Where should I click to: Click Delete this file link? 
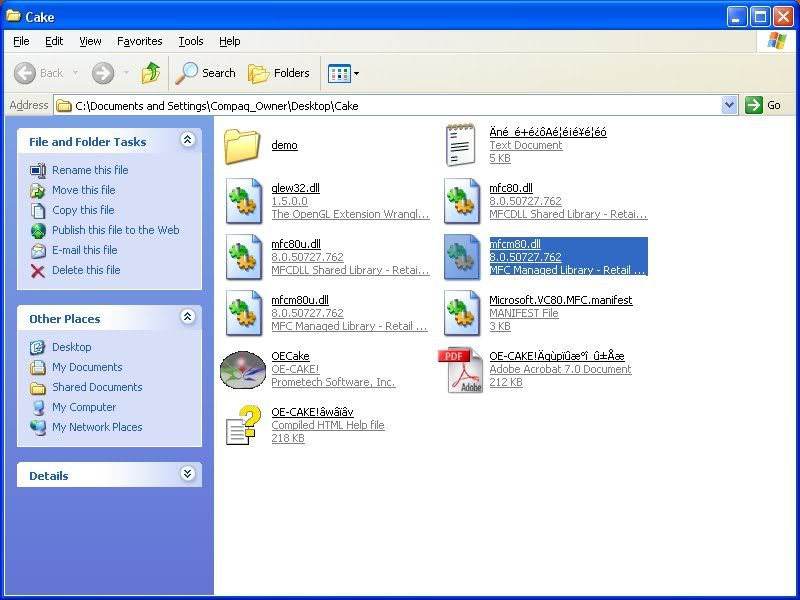(86, 270)
